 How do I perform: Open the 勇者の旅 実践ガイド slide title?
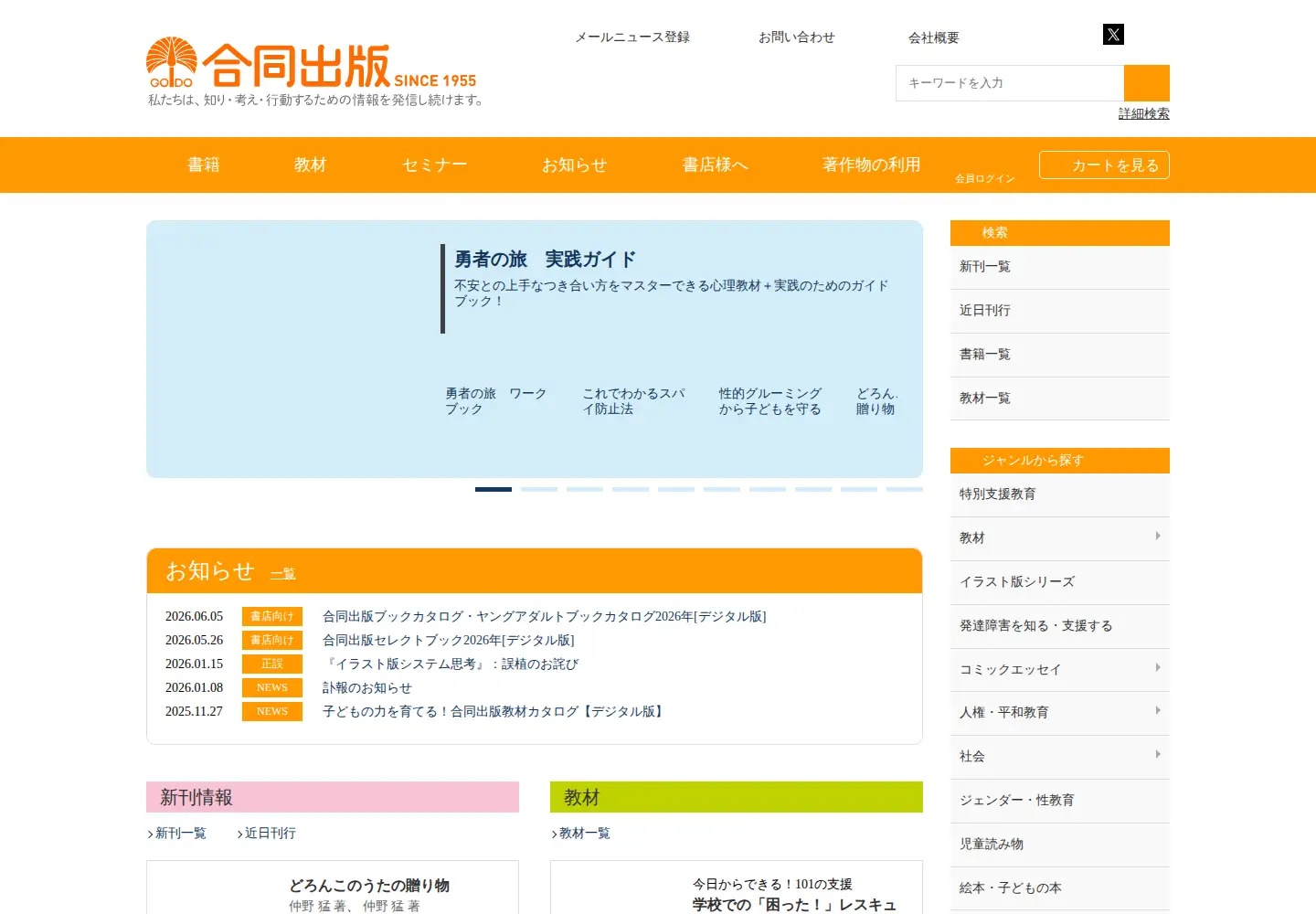pos(545,260)
